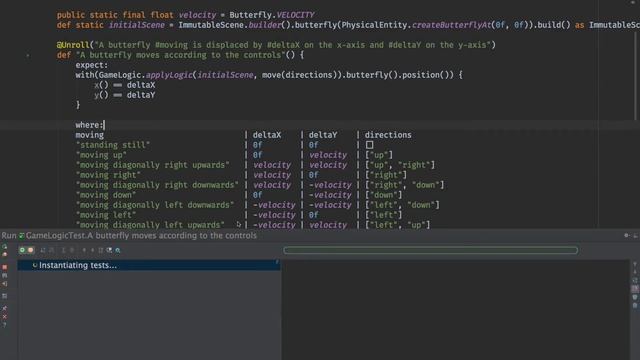This screenshot has width=640, height=360.
Task: Click the "moving up" string
Action: coord(101,155)
